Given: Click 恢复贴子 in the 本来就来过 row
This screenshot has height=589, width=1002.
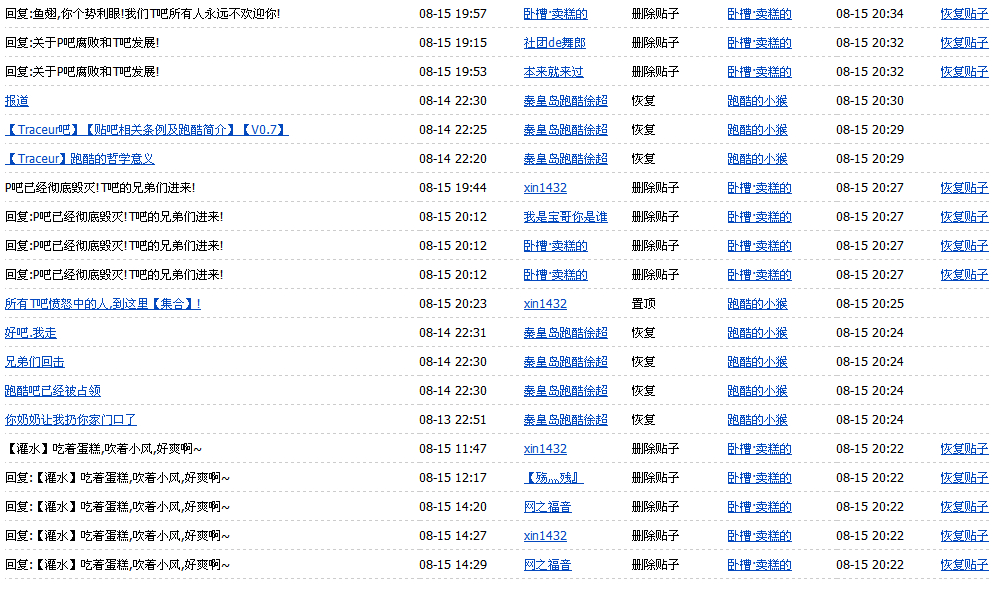Looking at the screenshot, I should (964, 72).
